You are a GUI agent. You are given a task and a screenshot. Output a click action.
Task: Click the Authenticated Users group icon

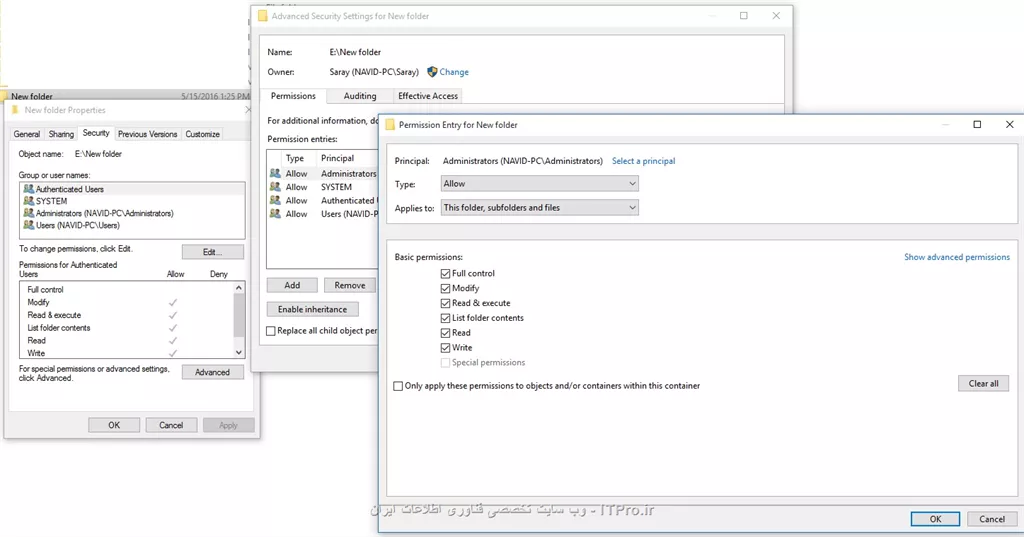[x=28, y=189]
